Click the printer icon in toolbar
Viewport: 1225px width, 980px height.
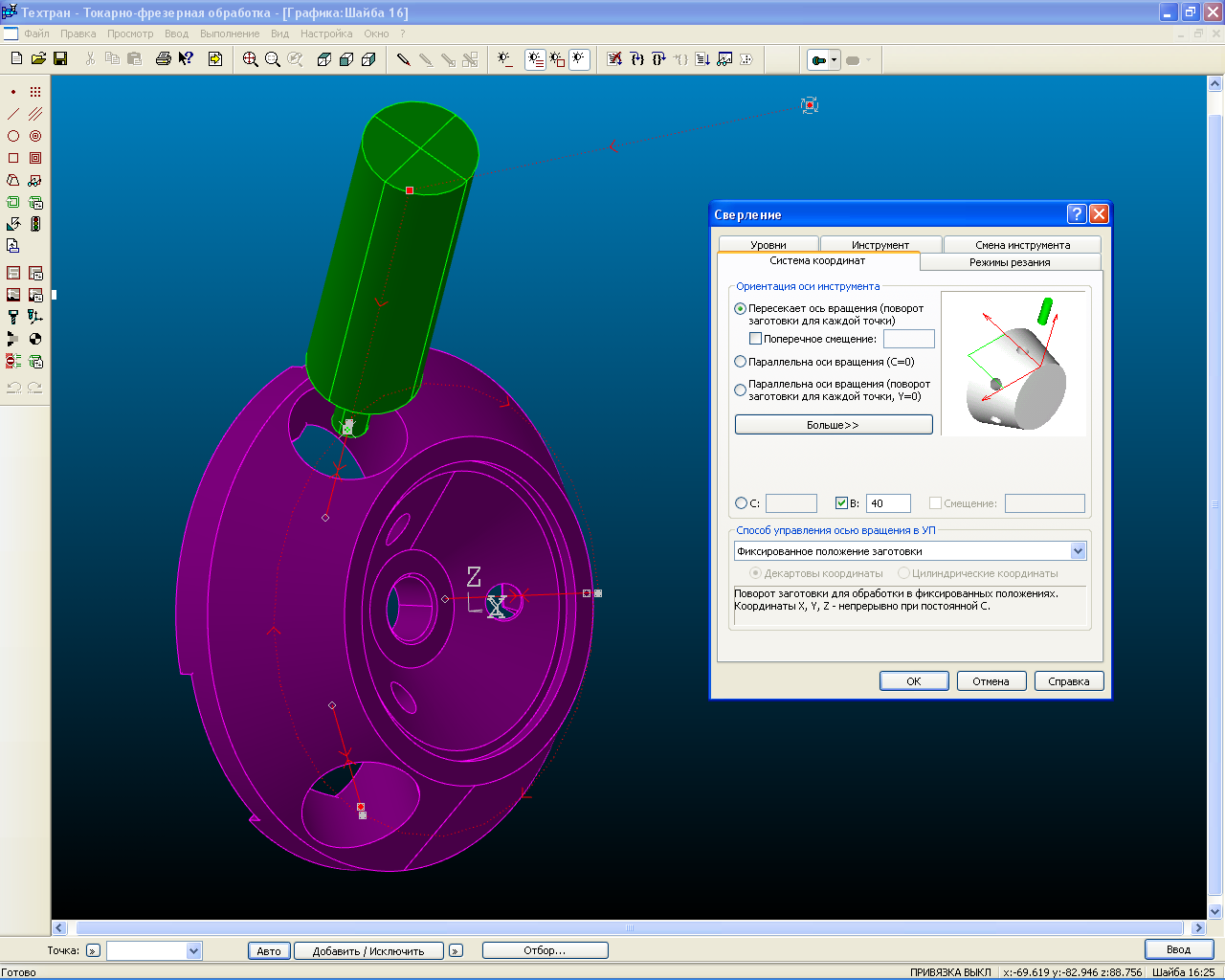coord(164,59)
